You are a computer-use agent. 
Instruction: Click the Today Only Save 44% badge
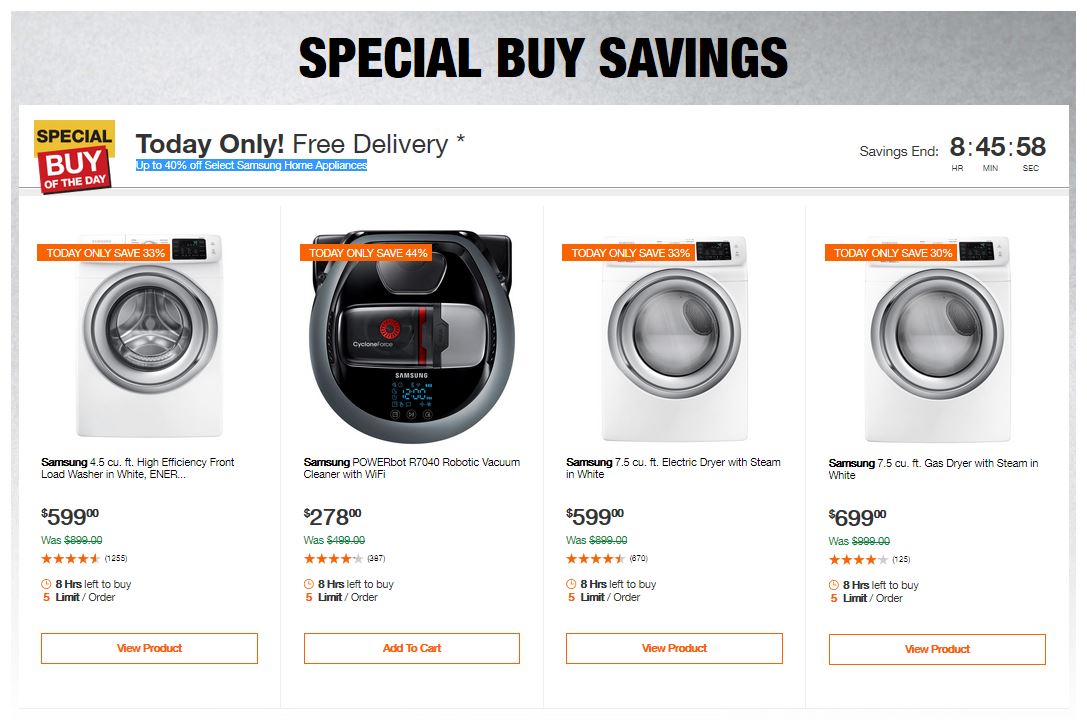click(x=368, y=253)
